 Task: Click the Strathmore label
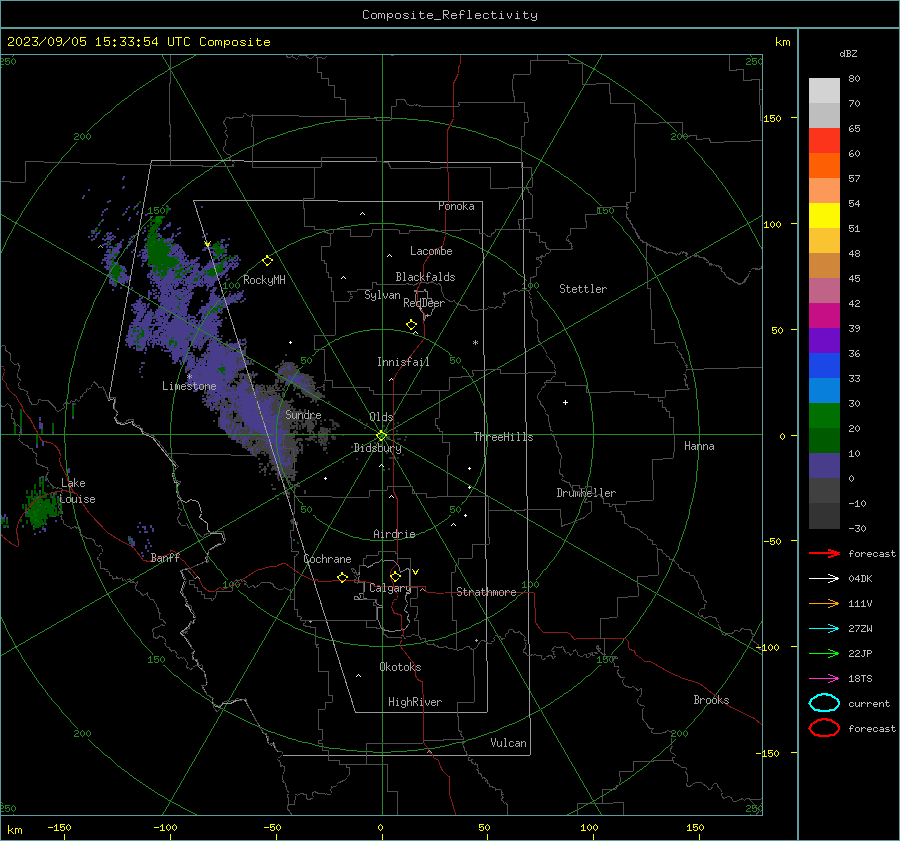(x=486, y=592)
